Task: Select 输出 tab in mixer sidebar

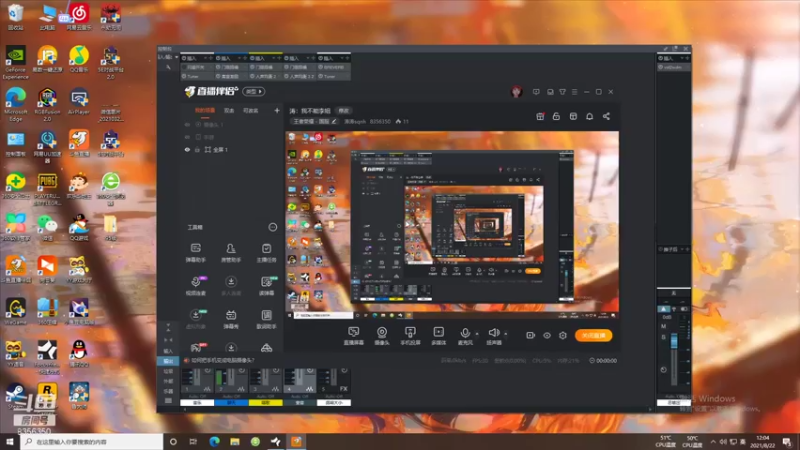Action: click(168, 361)
